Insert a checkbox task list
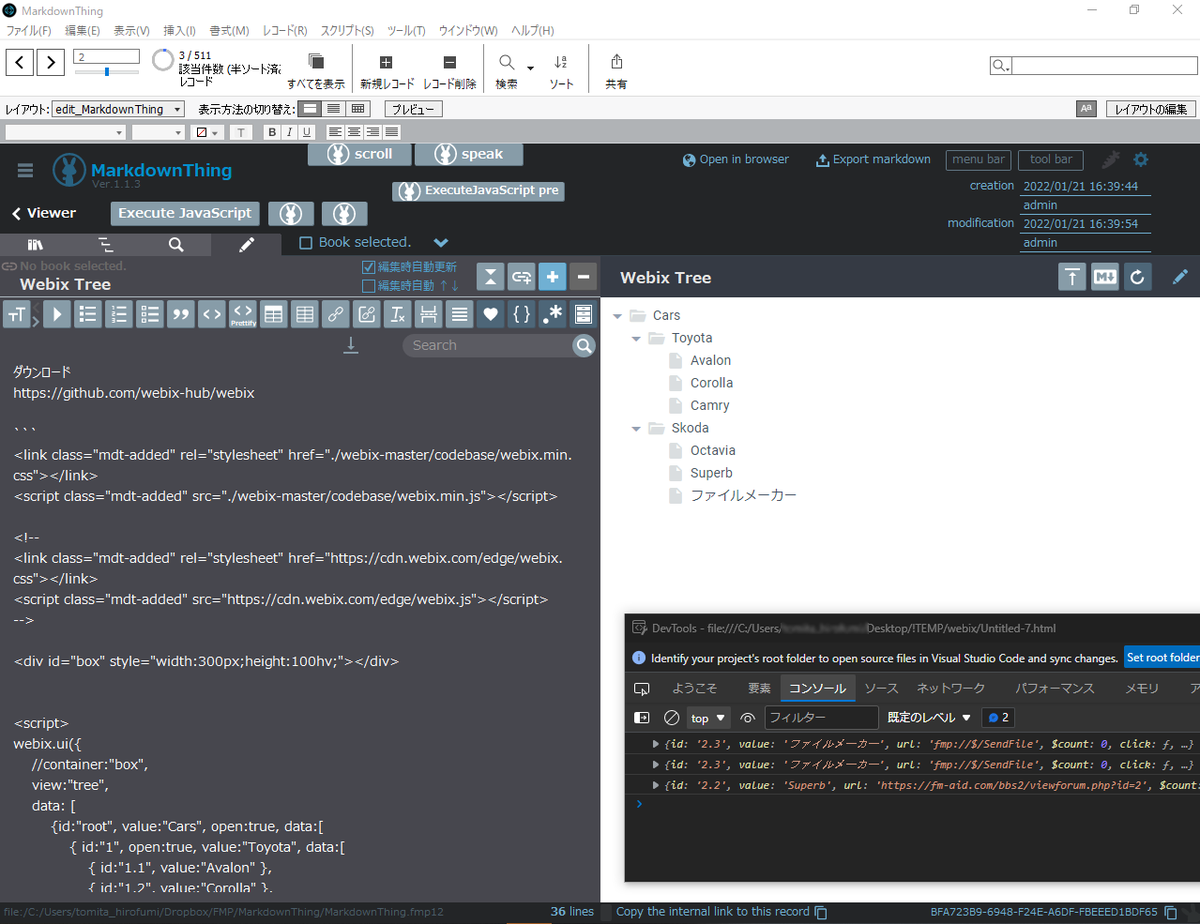Screen dimensions: 1200x924 (x=150, y=314)
